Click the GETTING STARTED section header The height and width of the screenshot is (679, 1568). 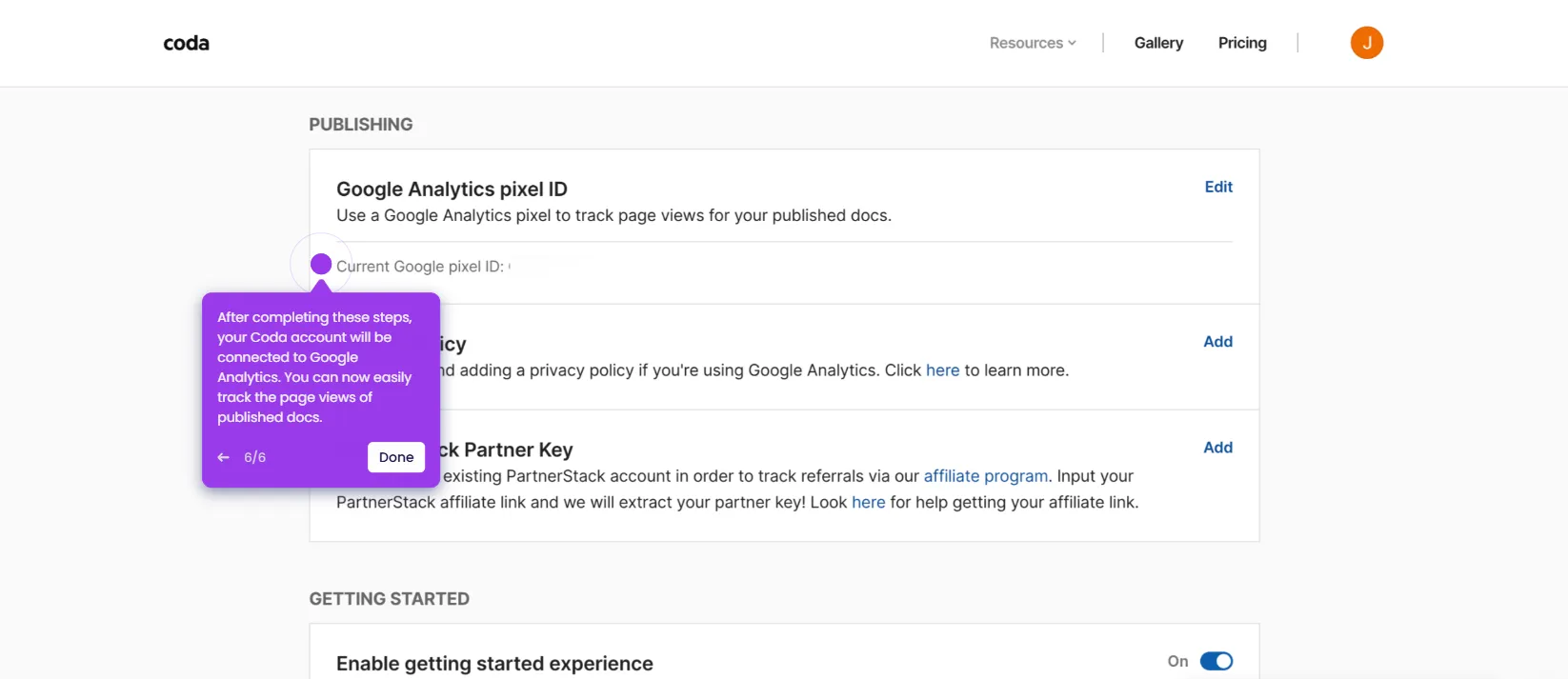389,599
